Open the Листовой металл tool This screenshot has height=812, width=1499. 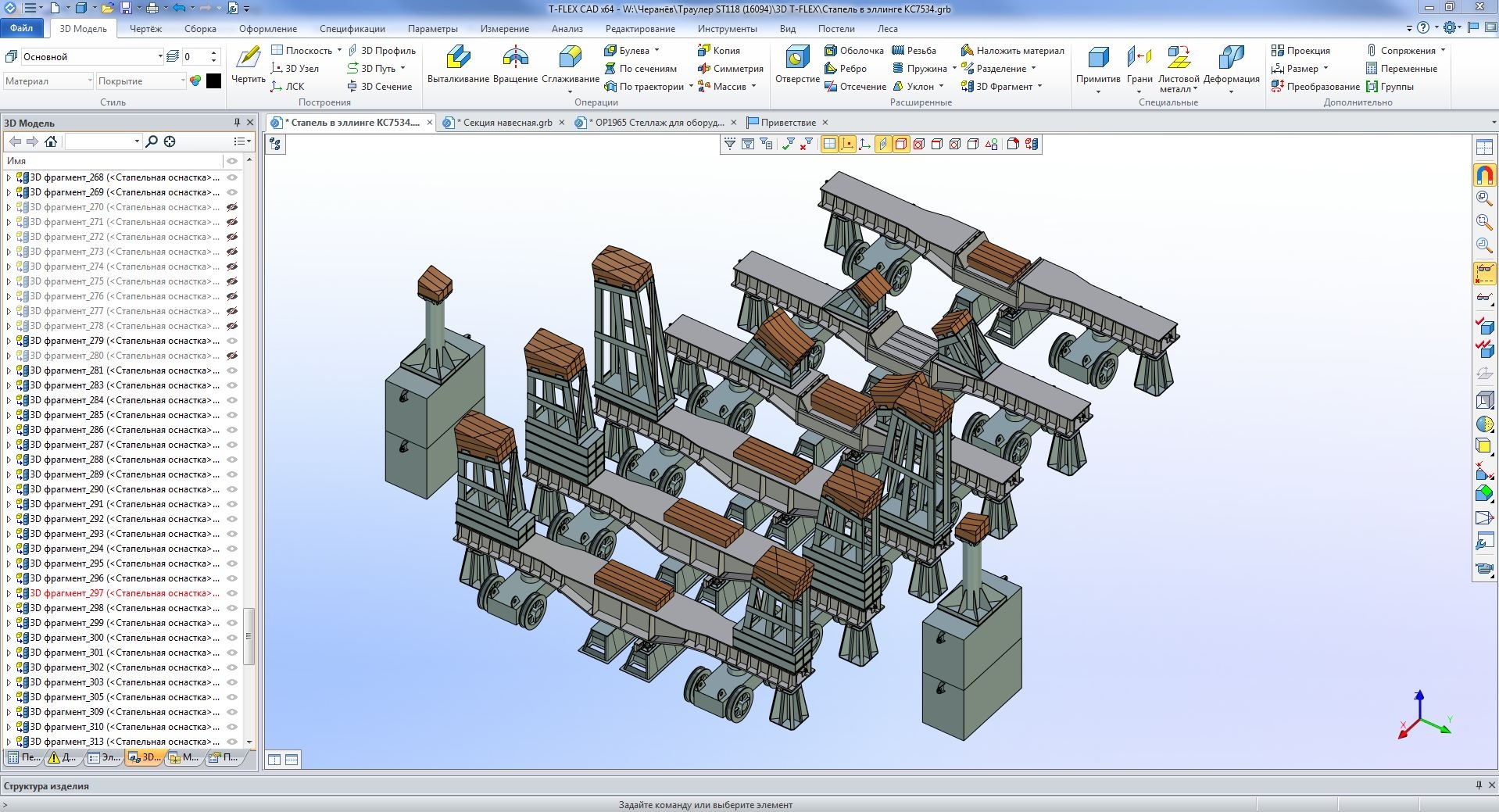click(1178, 68)
